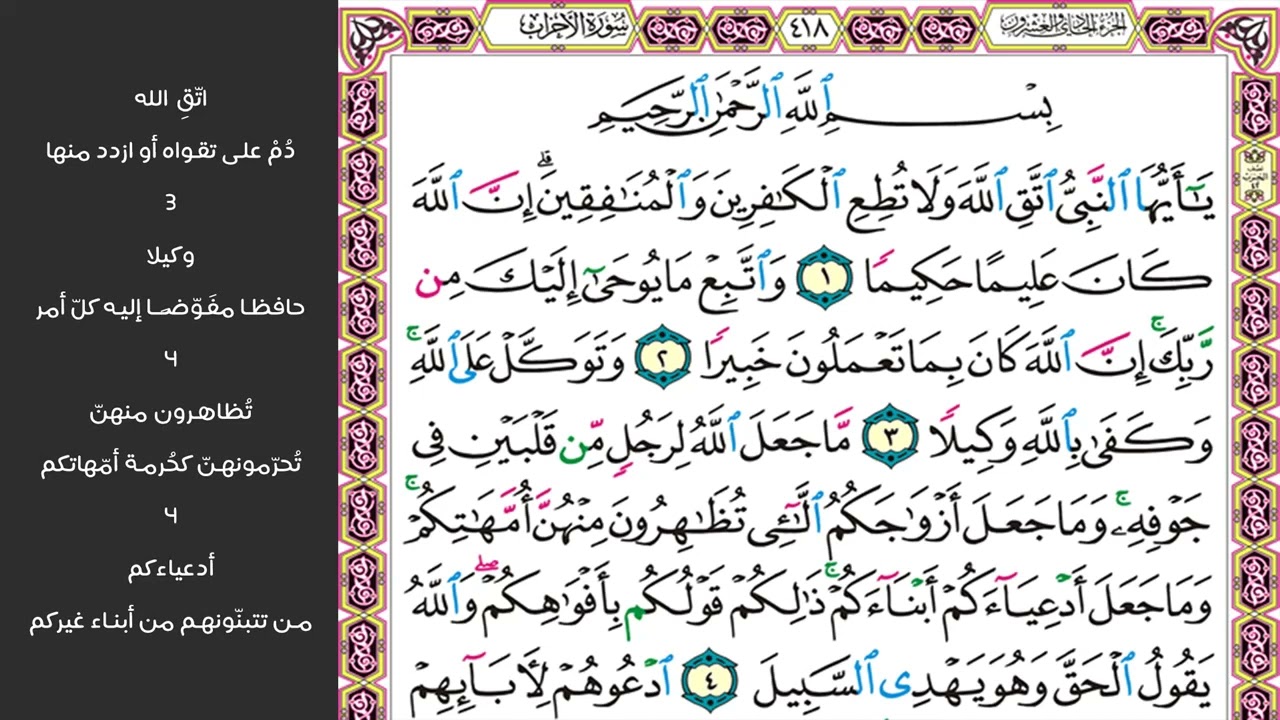This screenshot has width=1280, height=720.
Task: Click the number 3 in the side panel
Action: [x=170, y=203]
